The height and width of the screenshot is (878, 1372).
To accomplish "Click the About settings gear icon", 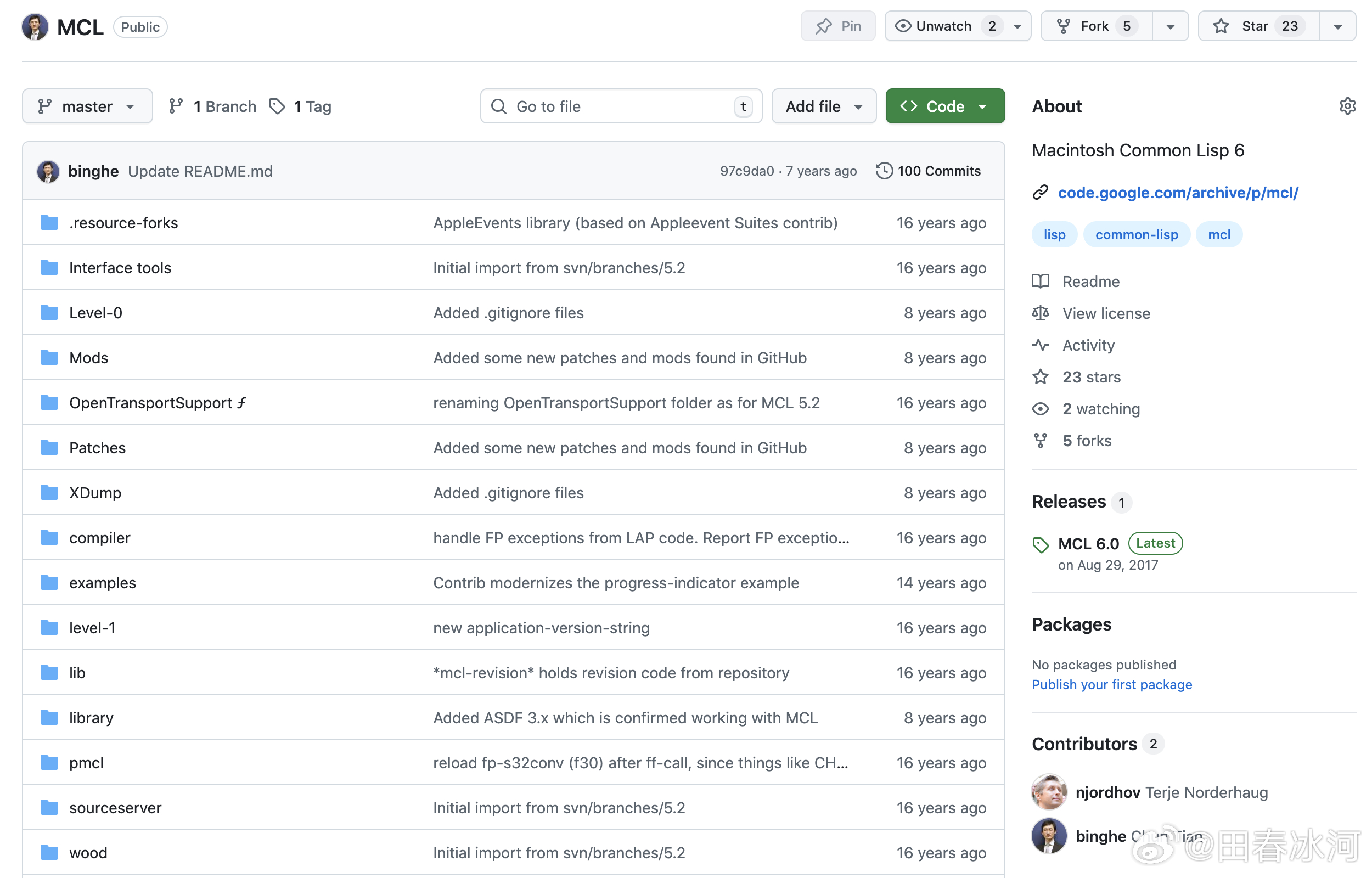I will 1346,106.
